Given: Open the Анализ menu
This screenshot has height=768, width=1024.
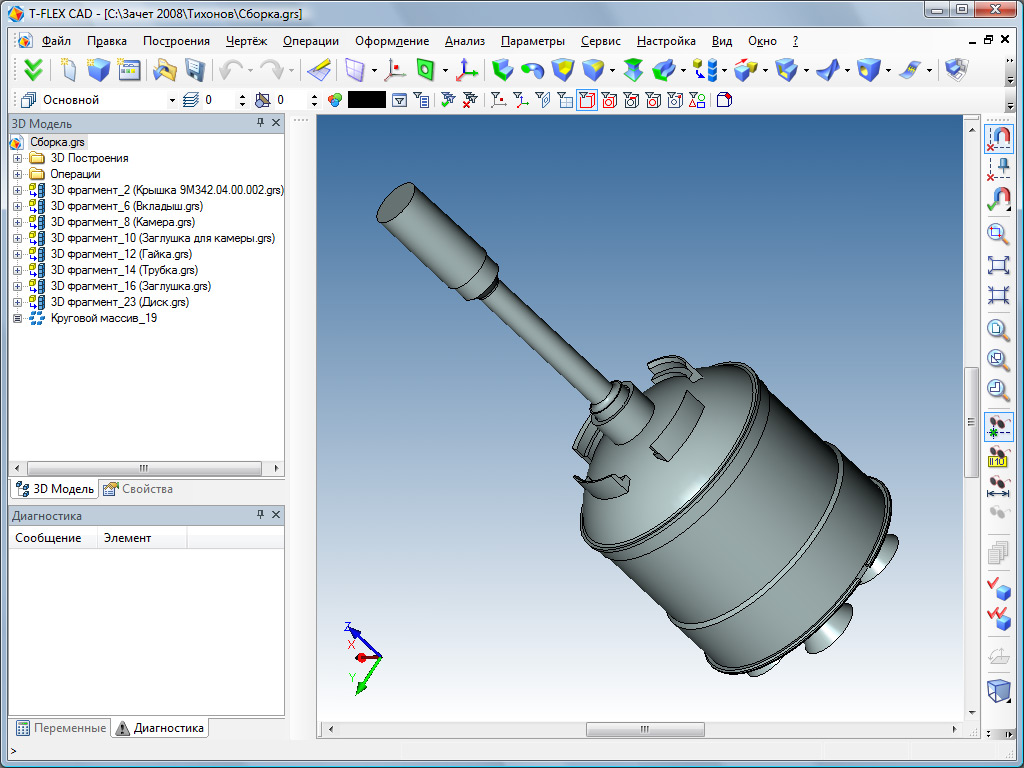Looking at the screenshot, I should coord(465,41).
